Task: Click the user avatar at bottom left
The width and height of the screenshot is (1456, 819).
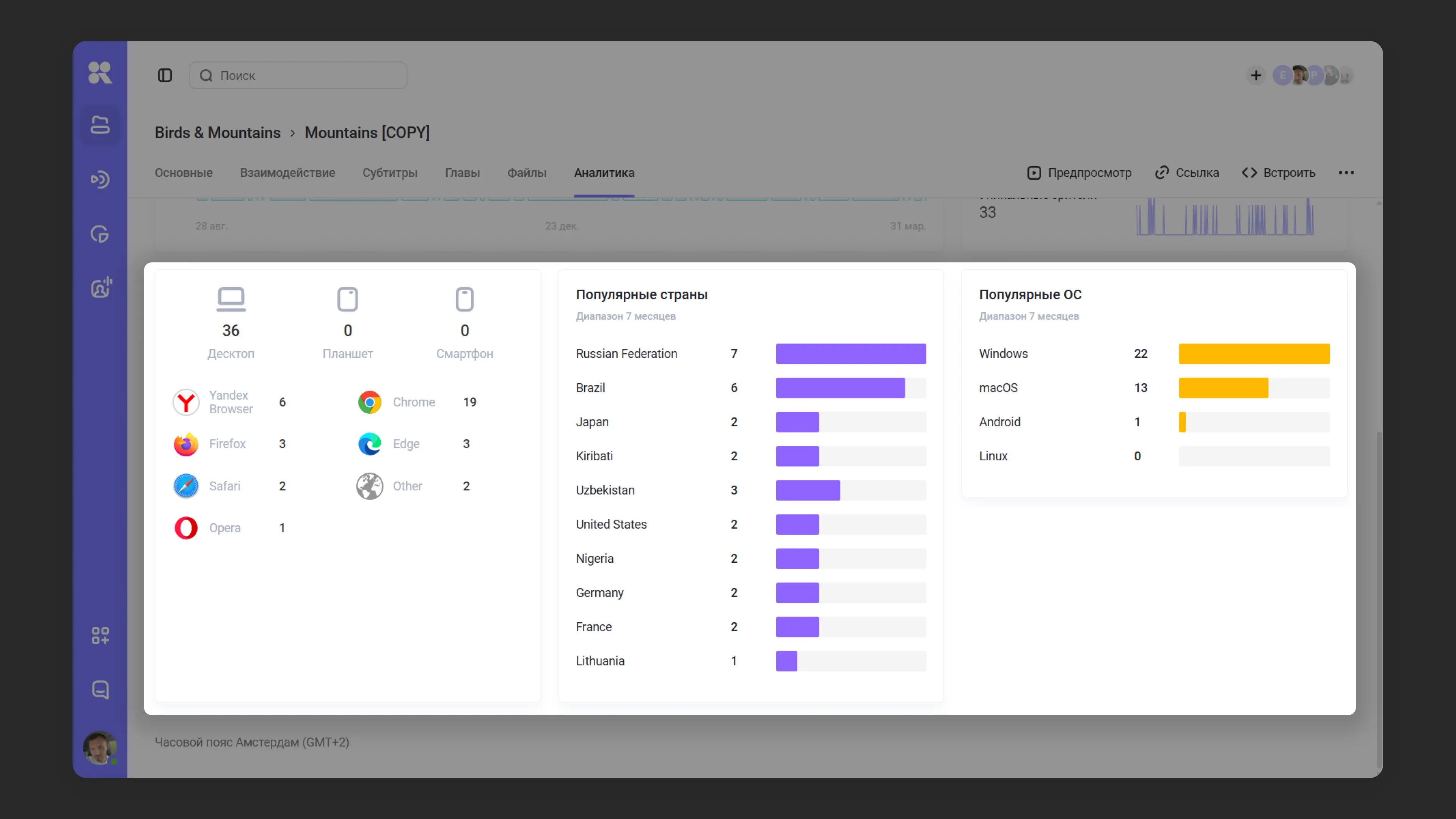Action: [99, 747]
